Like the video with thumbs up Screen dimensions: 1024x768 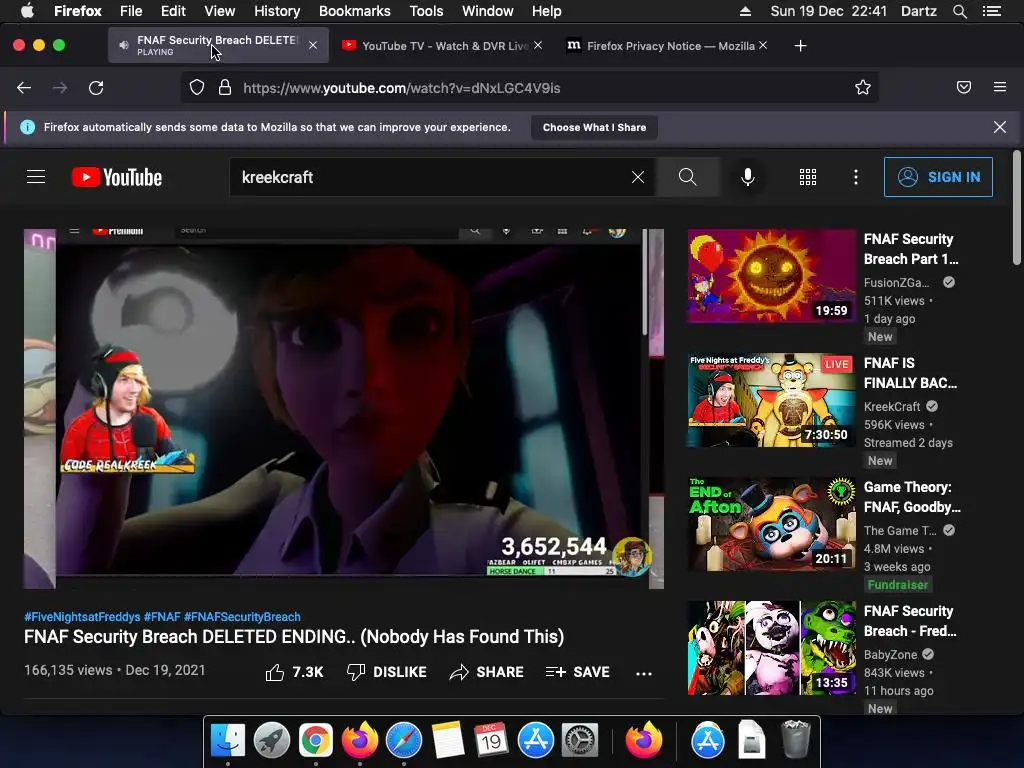[294, 672]
